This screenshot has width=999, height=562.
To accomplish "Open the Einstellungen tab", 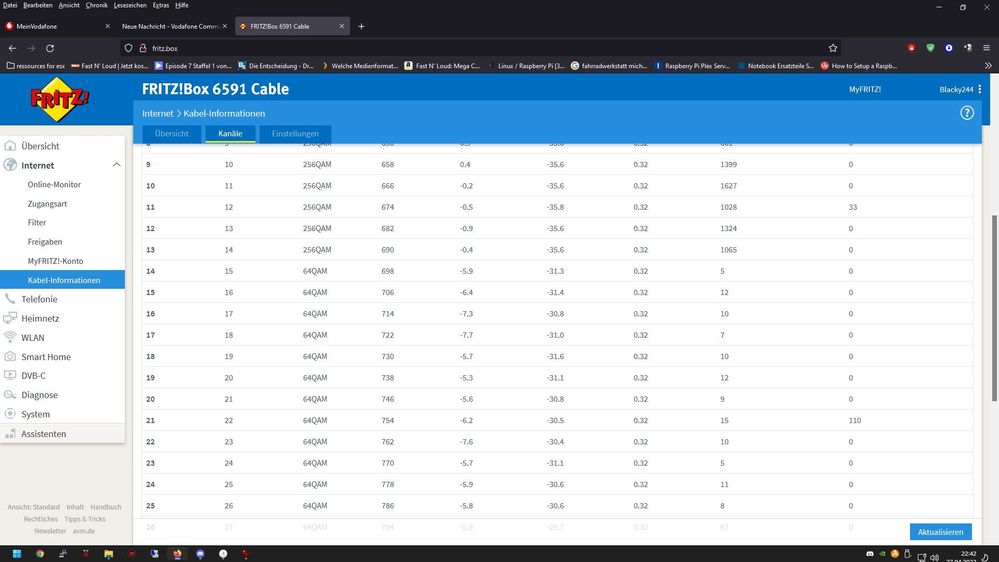I will click(x=295, y=134).
